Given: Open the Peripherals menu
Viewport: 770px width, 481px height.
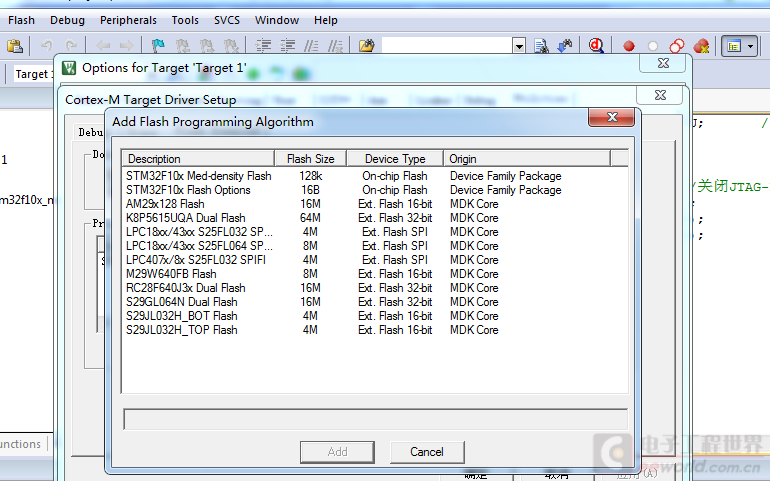Looking at the screenshot, I should 128,20.
